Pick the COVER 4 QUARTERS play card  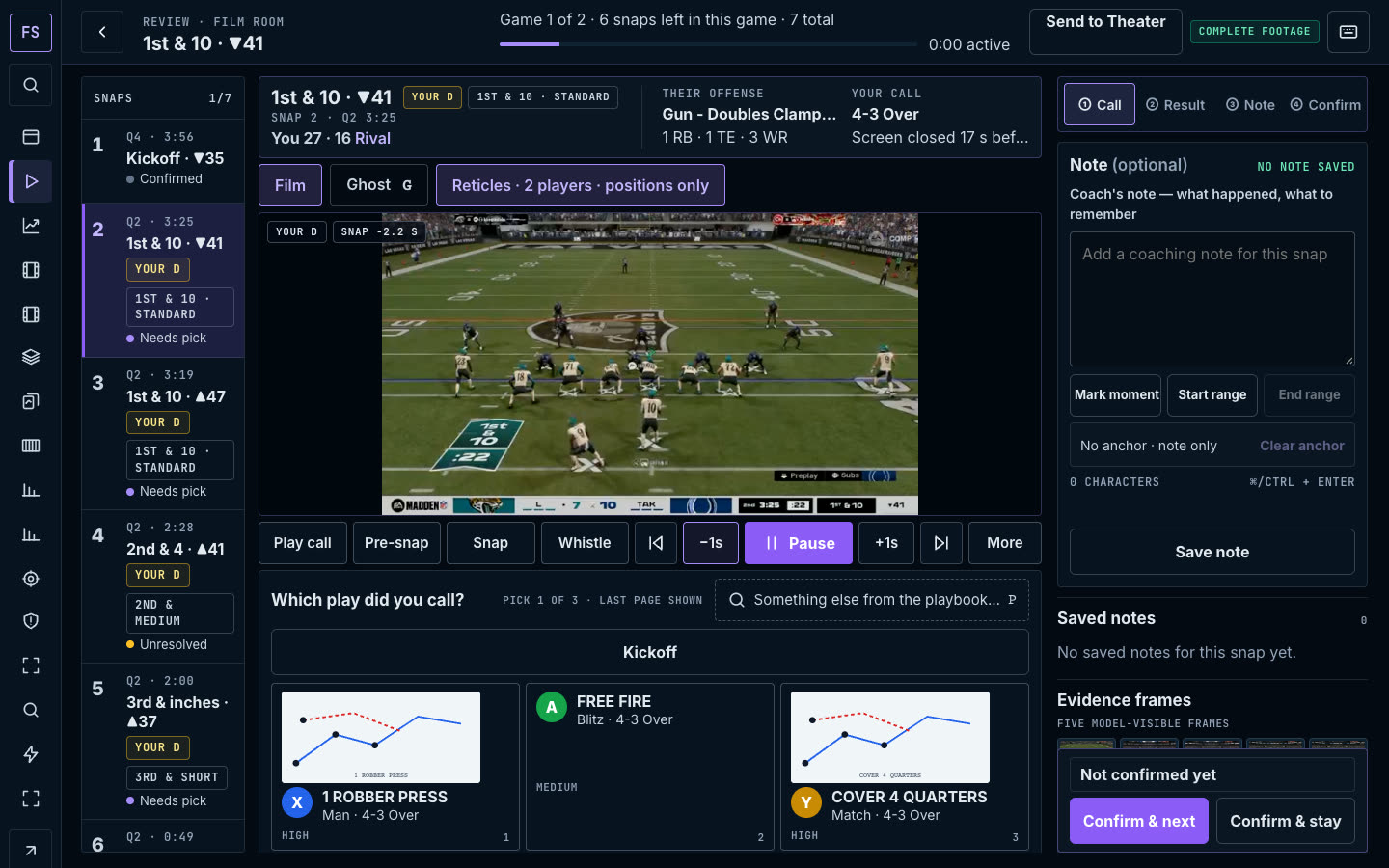click(905, 767)
